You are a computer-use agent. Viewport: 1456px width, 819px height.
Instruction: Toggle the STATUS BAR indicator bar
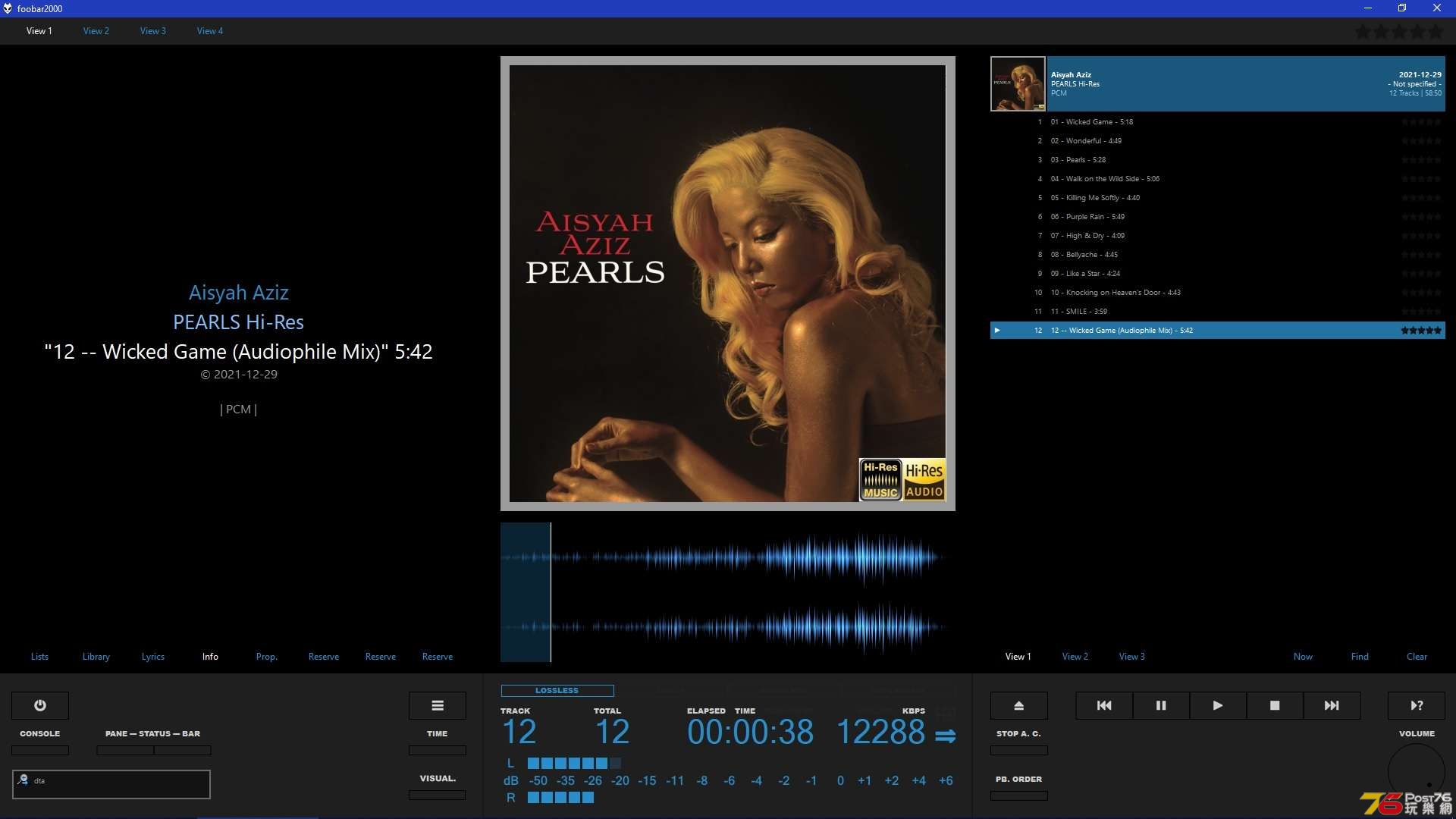coord(183,751)
